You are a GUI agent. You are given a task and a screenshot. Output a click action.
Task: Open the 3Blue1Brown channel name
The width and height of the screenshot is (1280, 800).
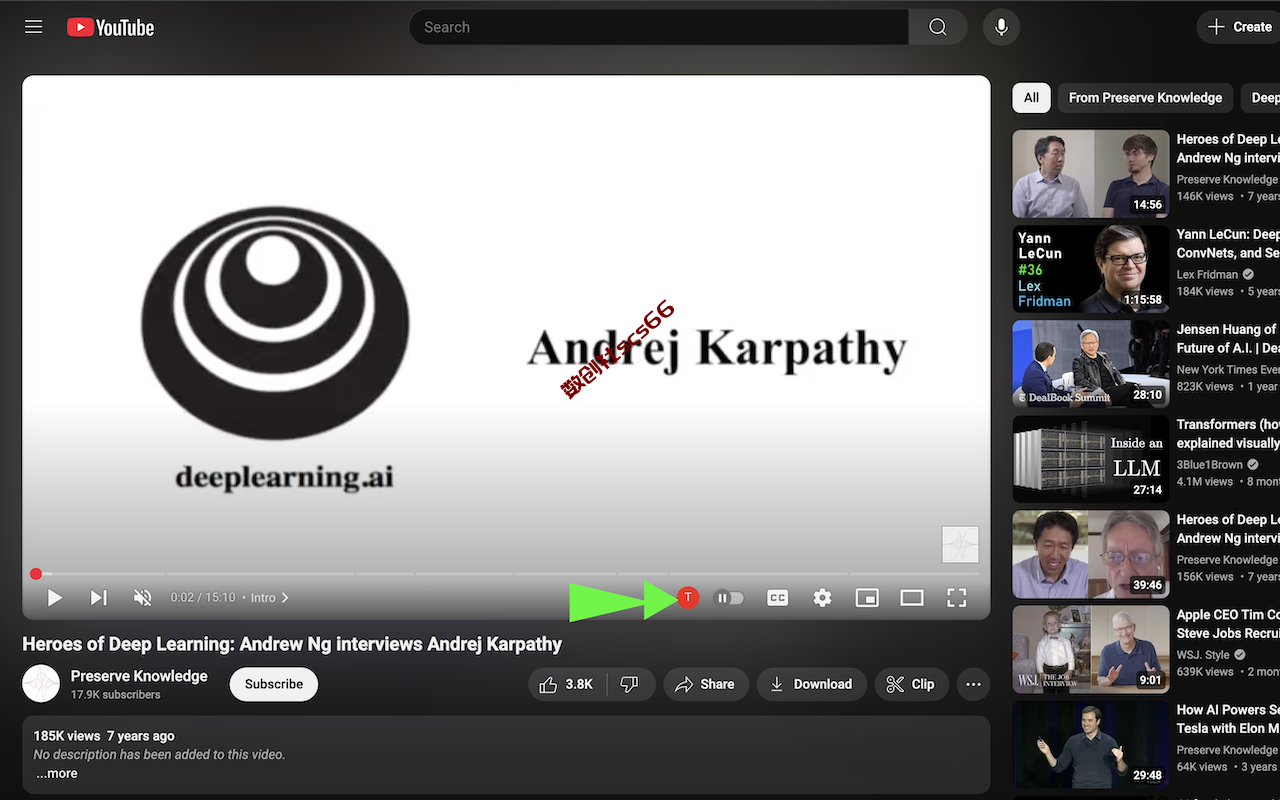pyautogui.click(x=1210, y=464)
